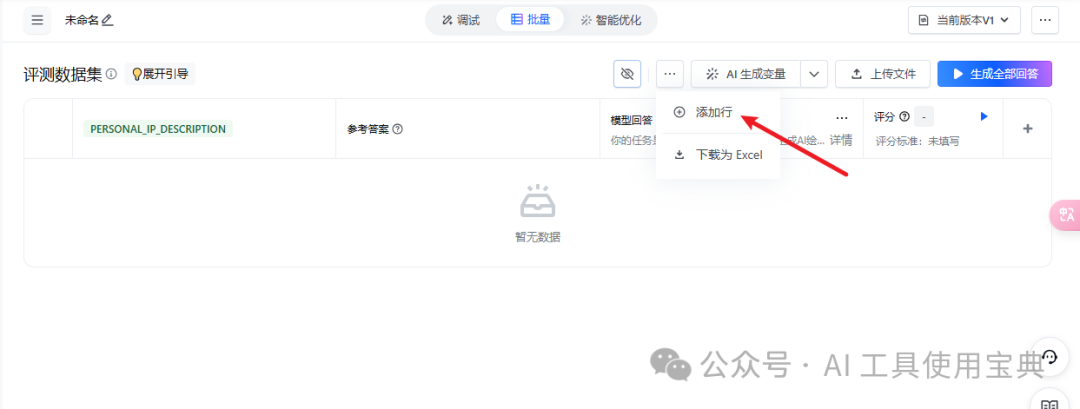Switch to the 智能优化 tab
1080x409 pixels.
610,20
